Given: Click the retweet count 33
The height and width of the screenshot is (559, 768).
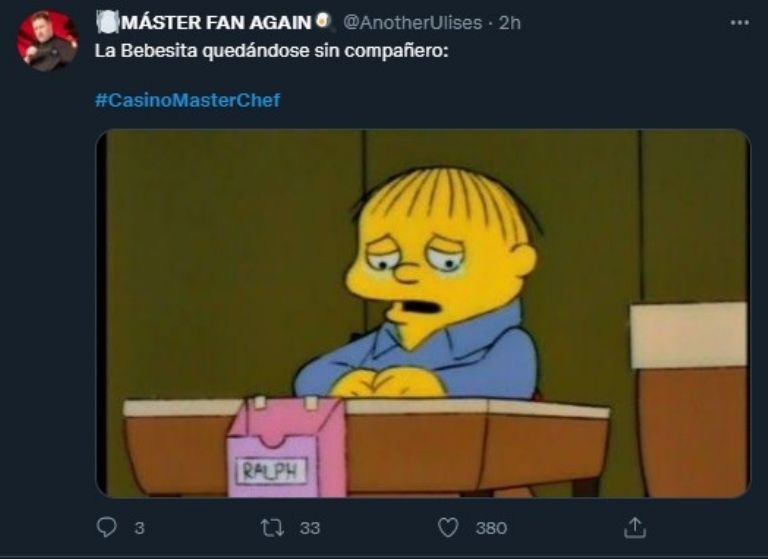Looking at the screenshot, I should pos(310,528).
